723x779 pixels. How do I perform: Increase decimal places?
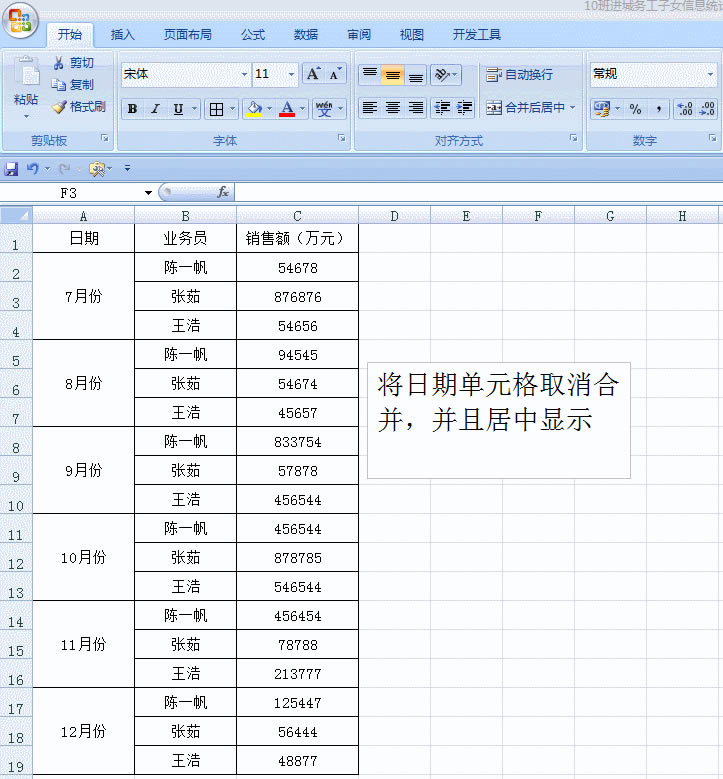click(x=685, y=109)
